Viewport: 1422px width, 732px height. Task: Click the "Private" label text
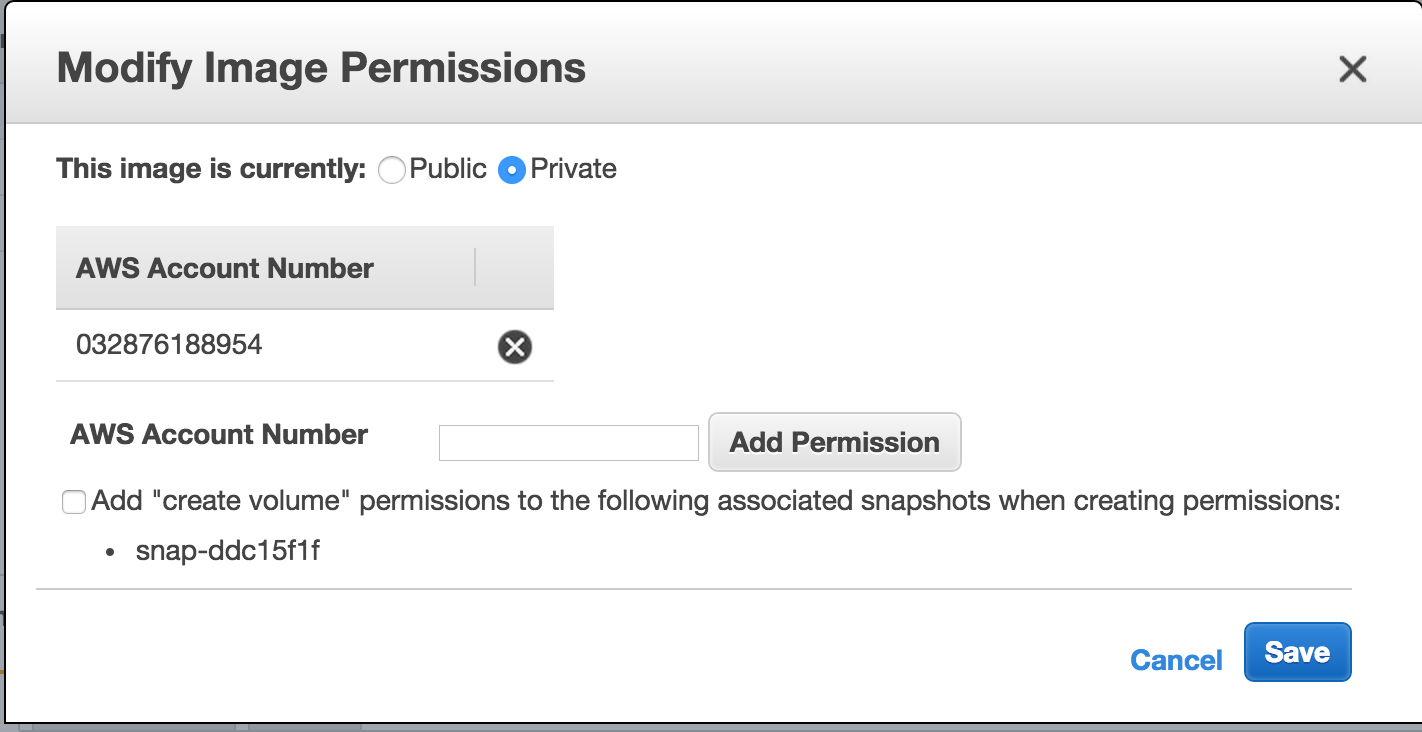coord(573,169)
